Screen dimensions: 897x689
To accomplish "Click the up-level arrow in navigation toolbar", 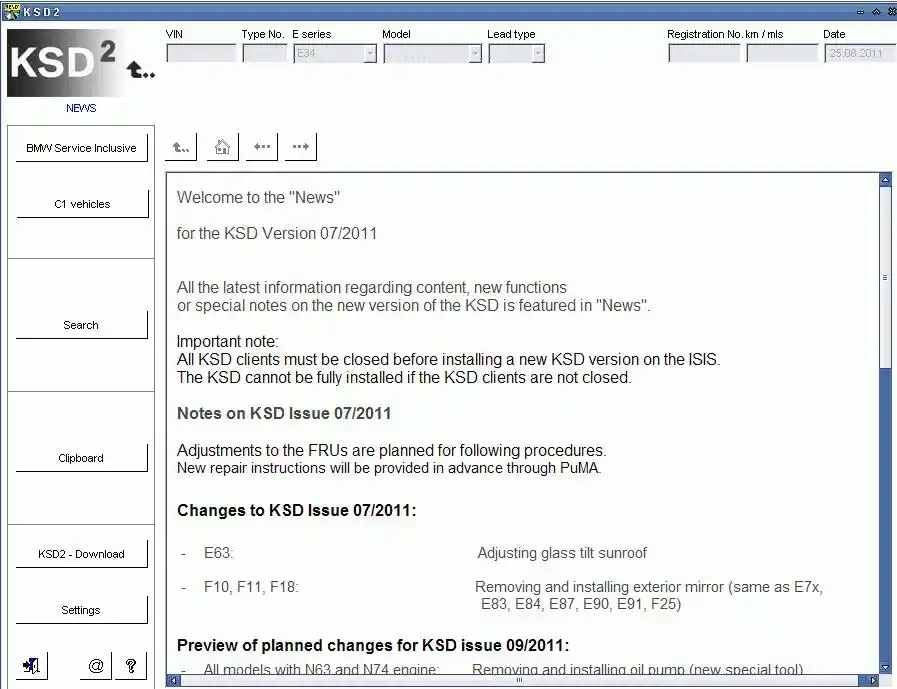I will point(181,147).
